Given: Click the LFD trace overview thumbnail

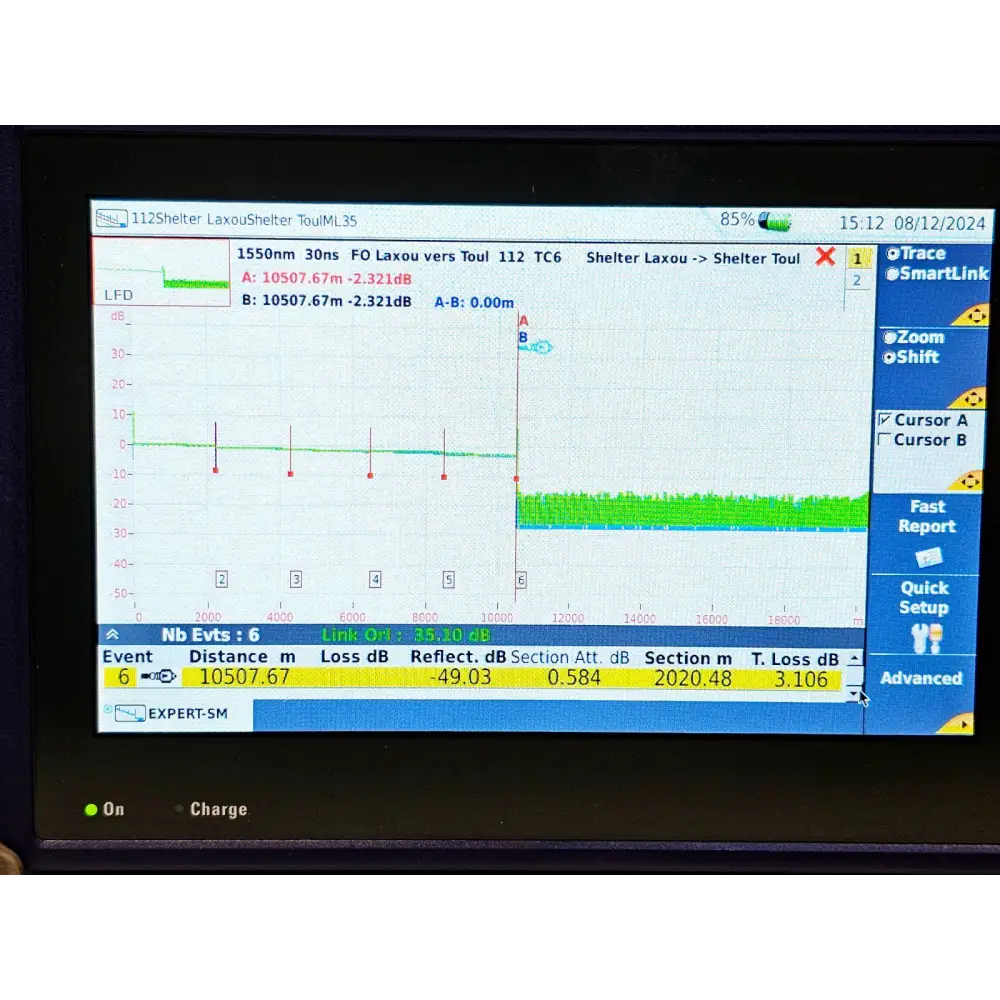Looking at the screenshot, I should [x=162, y=272].
